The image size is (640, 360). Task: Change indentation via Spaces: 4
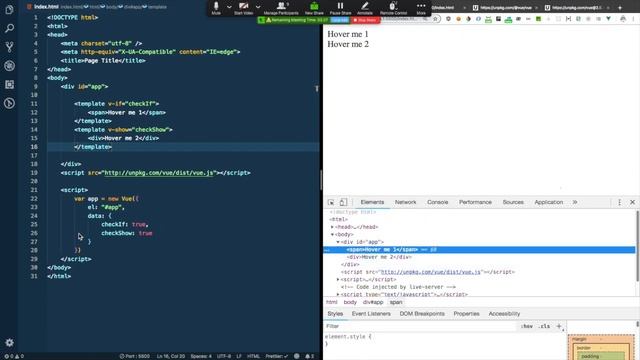coord(201,356)
